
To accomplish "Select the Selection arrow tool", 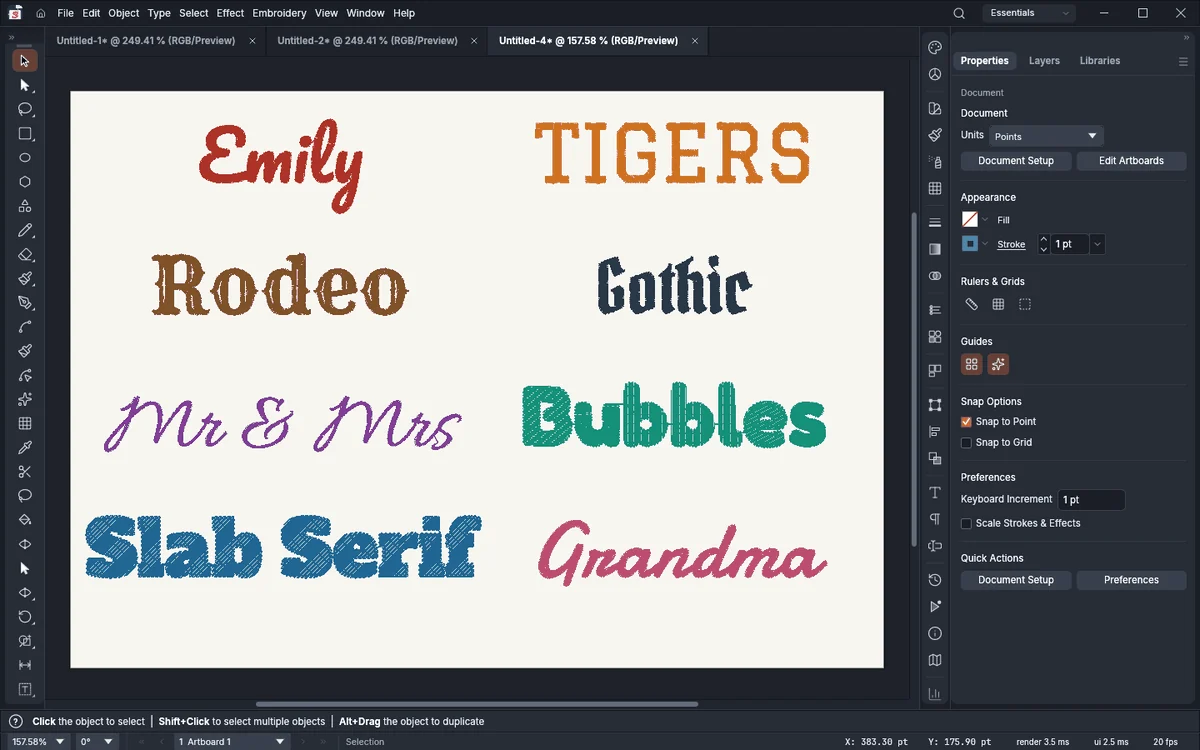I will pyautogui.click(x=25, y=61).
